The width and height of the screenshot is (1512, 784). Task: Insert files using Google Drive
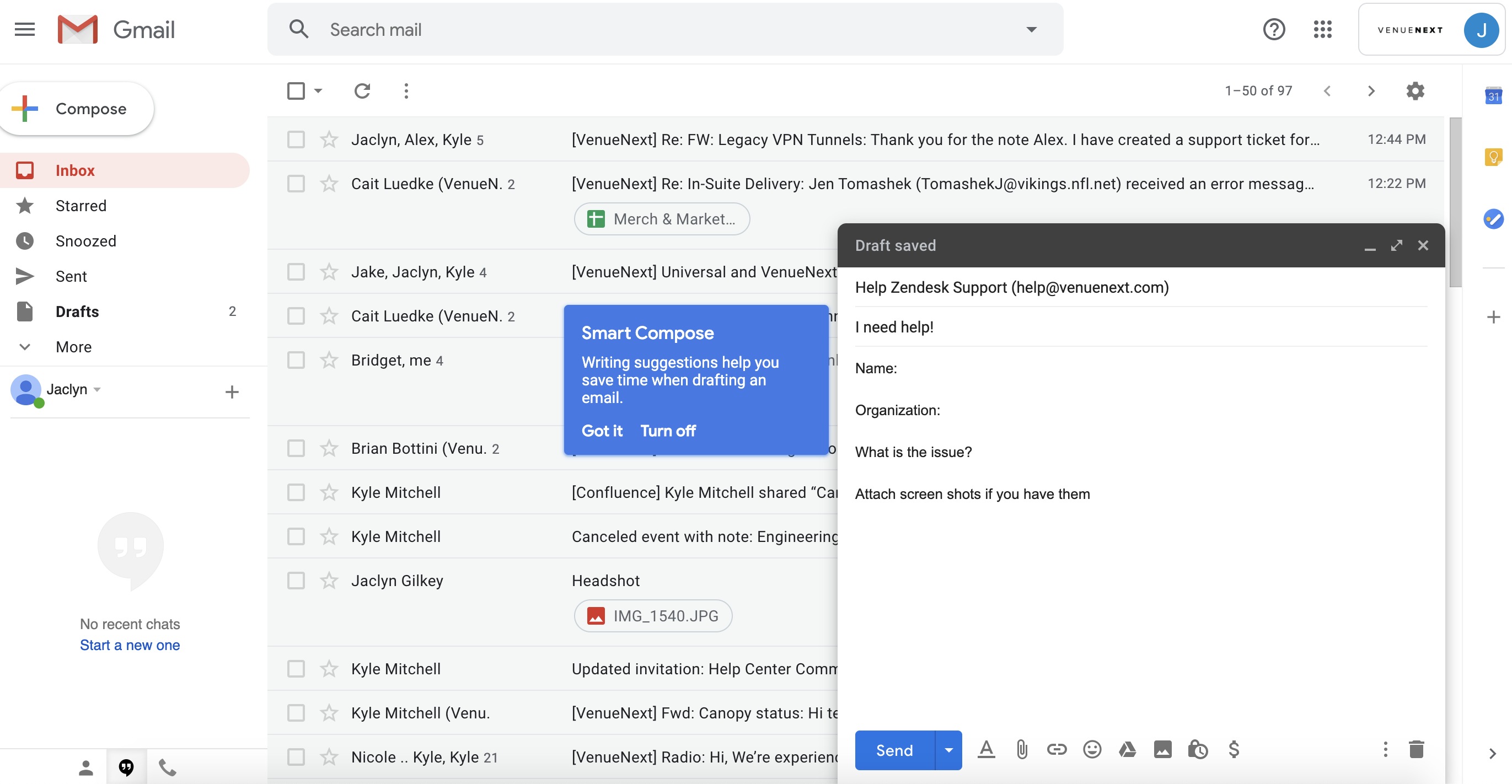[1127, 749]
